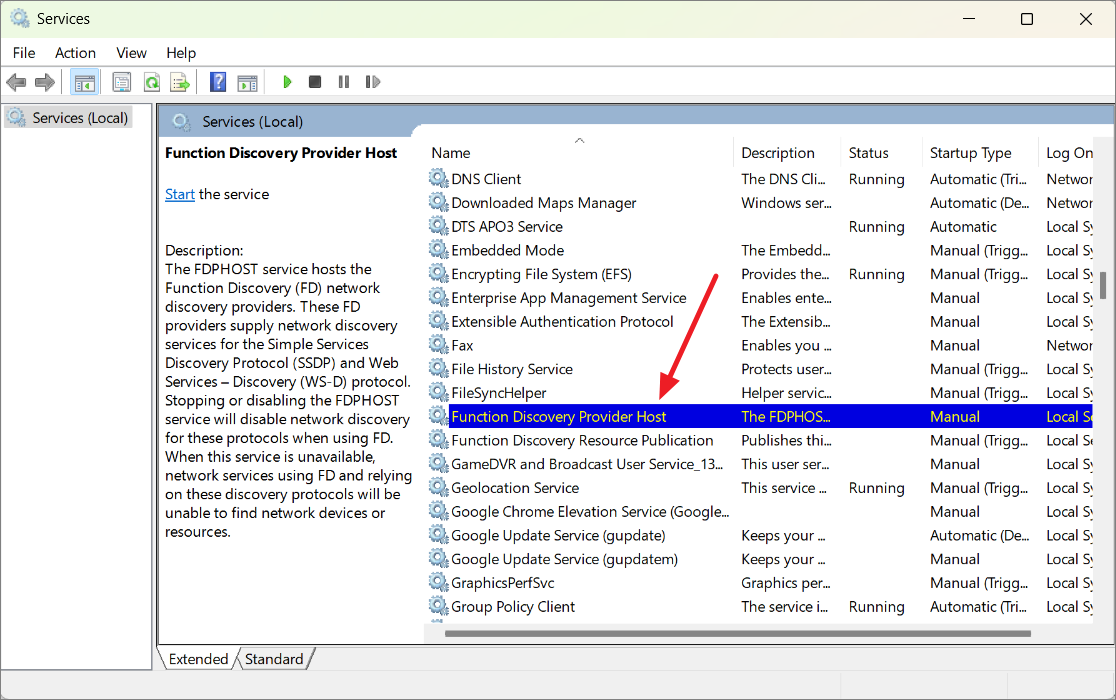Select Services (Local) in the left pane
Viewport: 1116px width, 700px height.
pyautogui.click(x=78, y=117)
